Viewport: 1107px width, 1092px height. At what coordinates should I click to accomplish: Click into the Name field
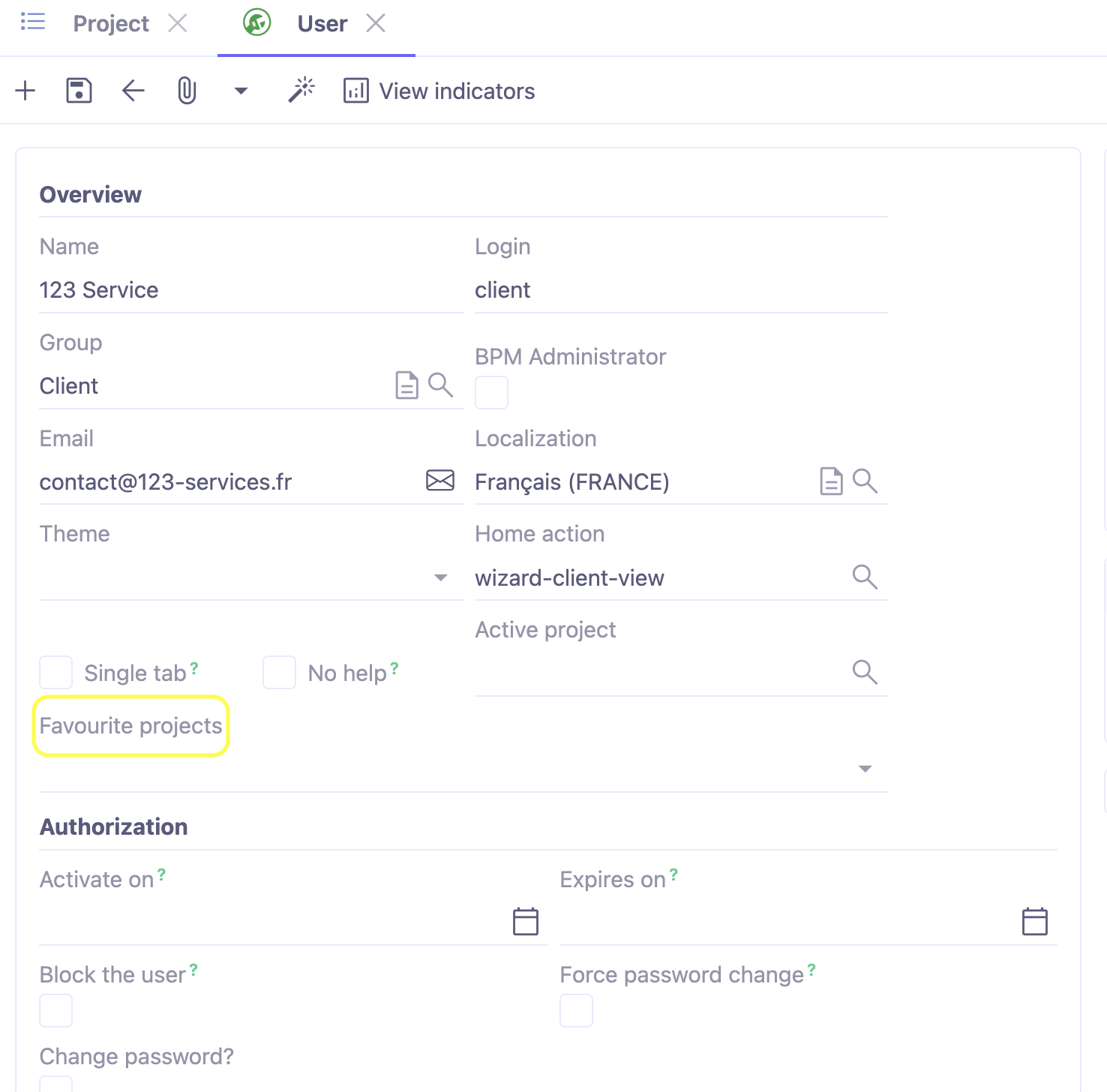(x=250, y=290)
